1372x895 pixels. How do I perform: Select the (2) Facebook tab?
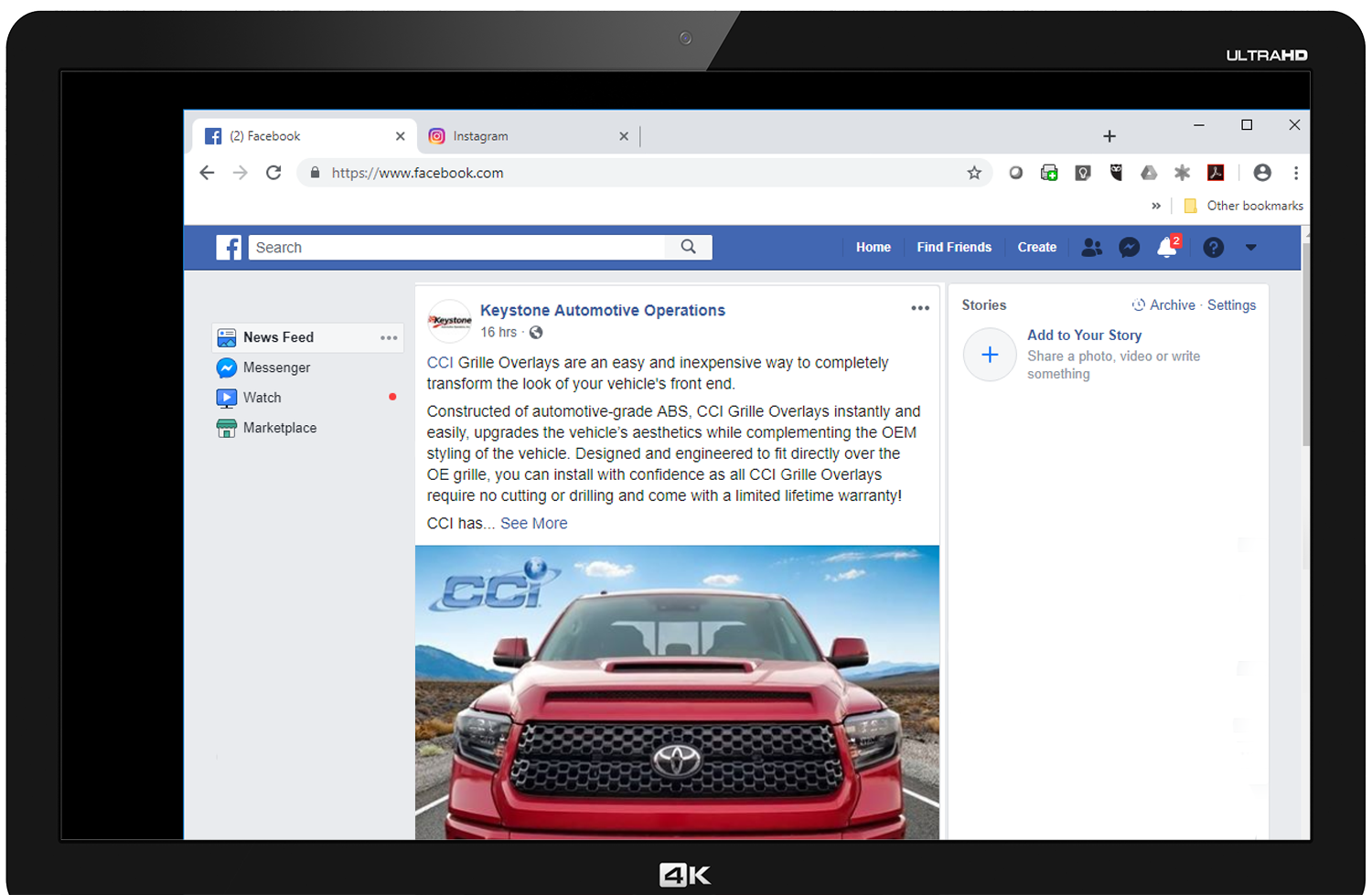(304, 136)
